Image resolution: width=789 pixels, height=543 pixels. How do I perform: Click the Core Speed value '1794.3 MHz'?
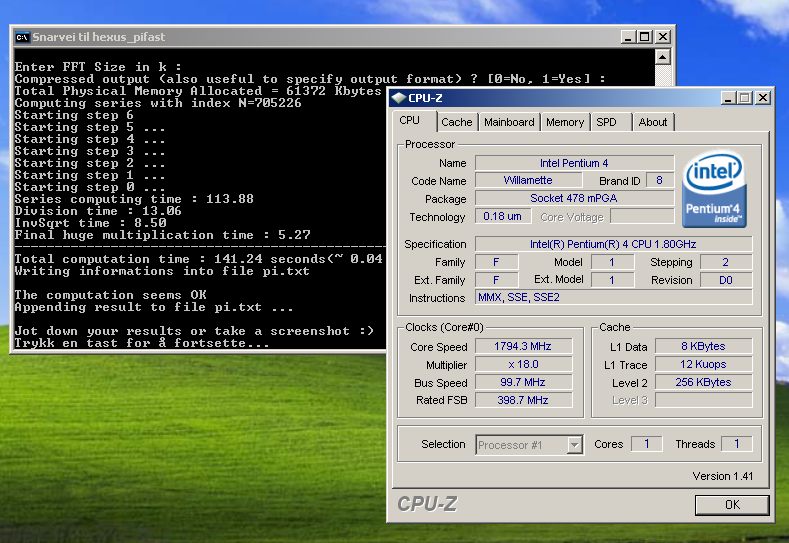(523, 346)
